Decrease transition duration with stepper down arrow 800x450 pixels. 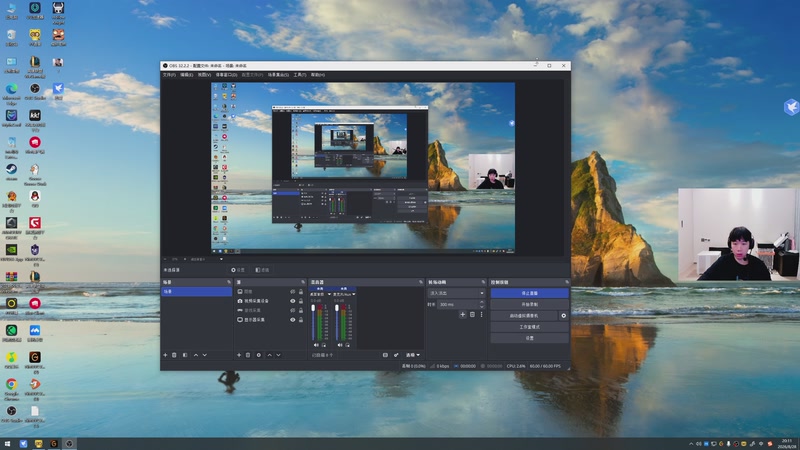(482, 306)
